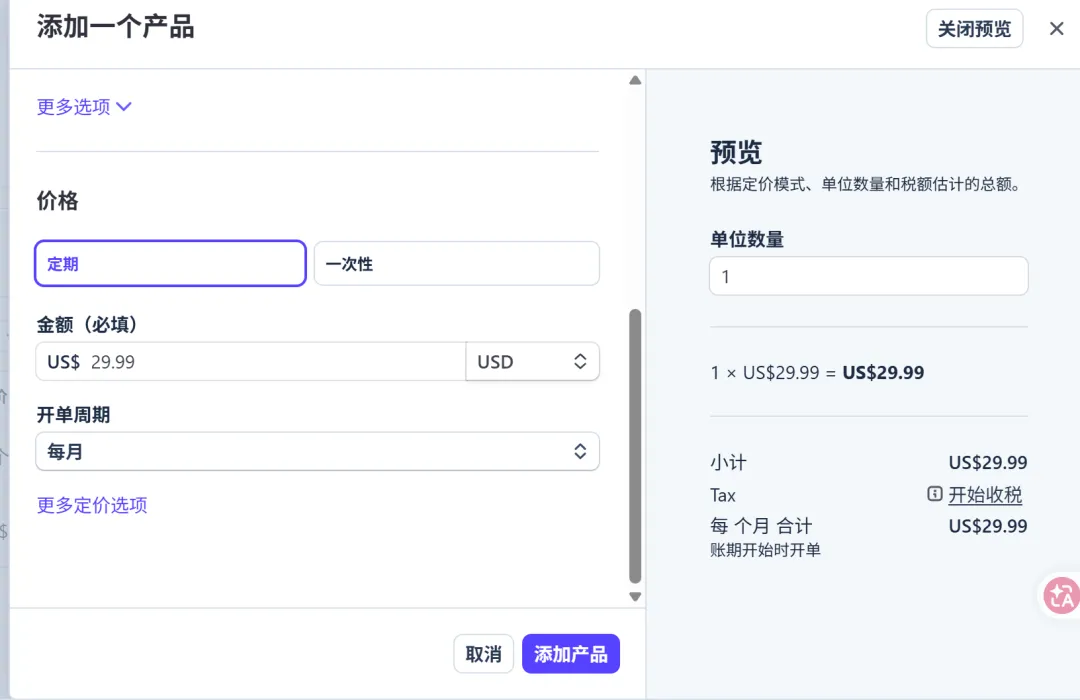Click the floating translate icon
The image size is (1080, 700).
click(x=1060, y=596)
